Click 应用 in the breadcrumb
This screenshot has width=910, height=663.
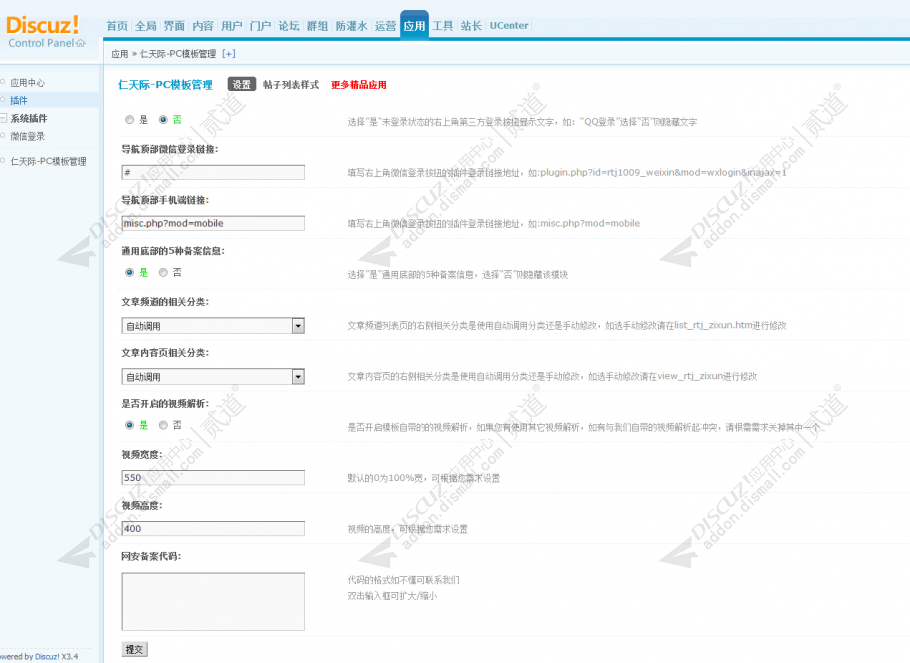coord(120,53)
